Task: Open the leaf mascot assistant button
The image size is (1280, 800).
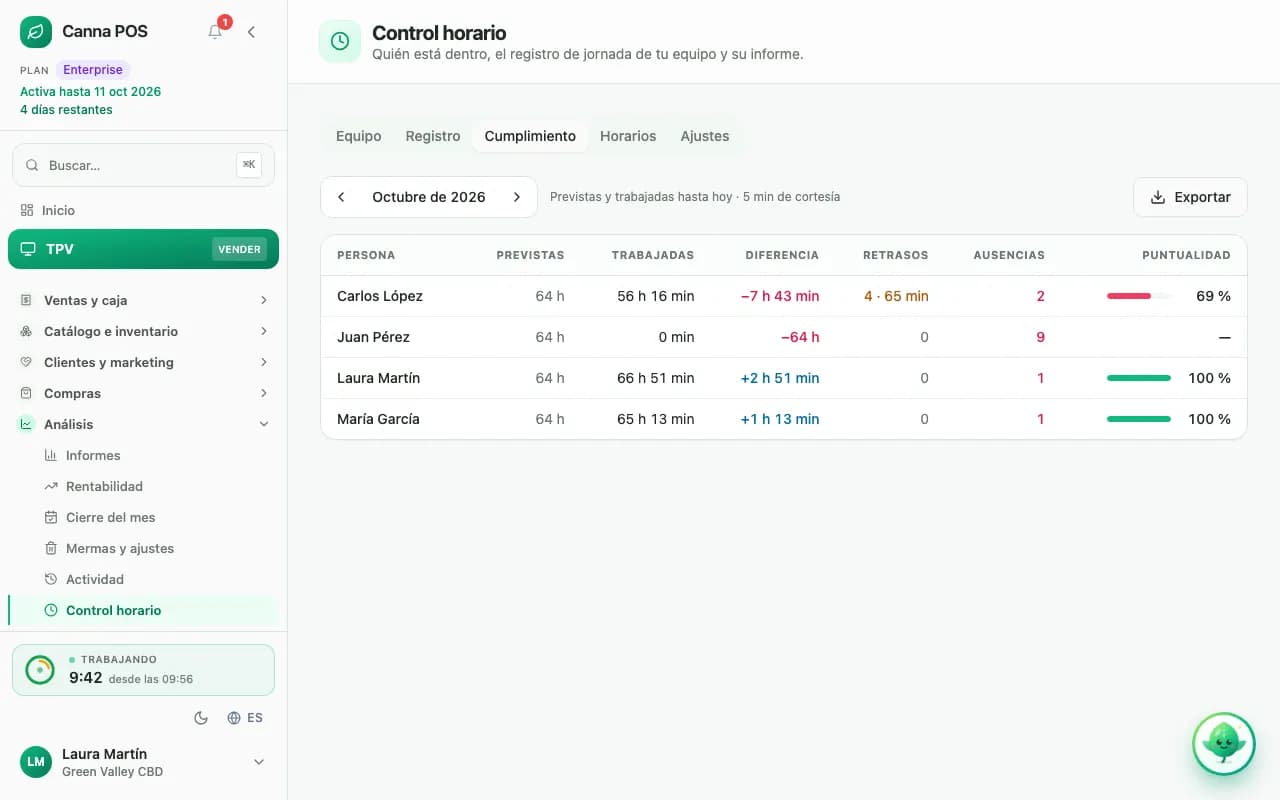Action: pyautogui.click(x=1223, y=744)
